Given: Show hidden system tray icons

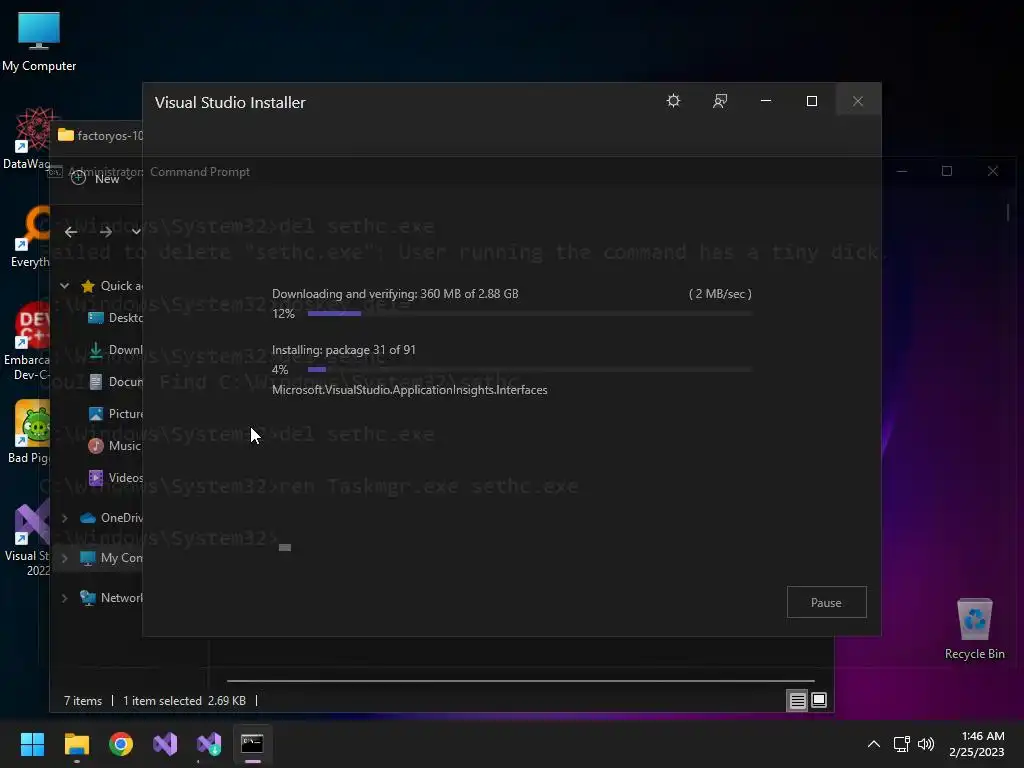Looking at the screenshot, I should point(874,744).
